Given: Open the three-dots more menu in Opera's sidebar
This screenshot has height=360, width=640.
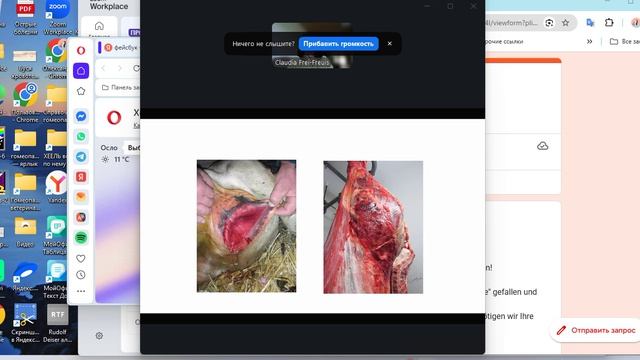Looking at the screenshot, I should click(81, 291).
